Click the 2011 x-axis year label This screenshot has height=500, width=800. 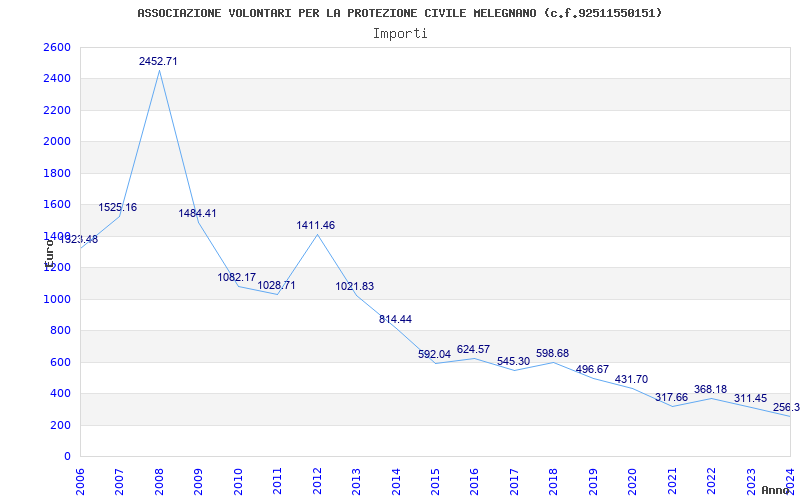[278, 480]
